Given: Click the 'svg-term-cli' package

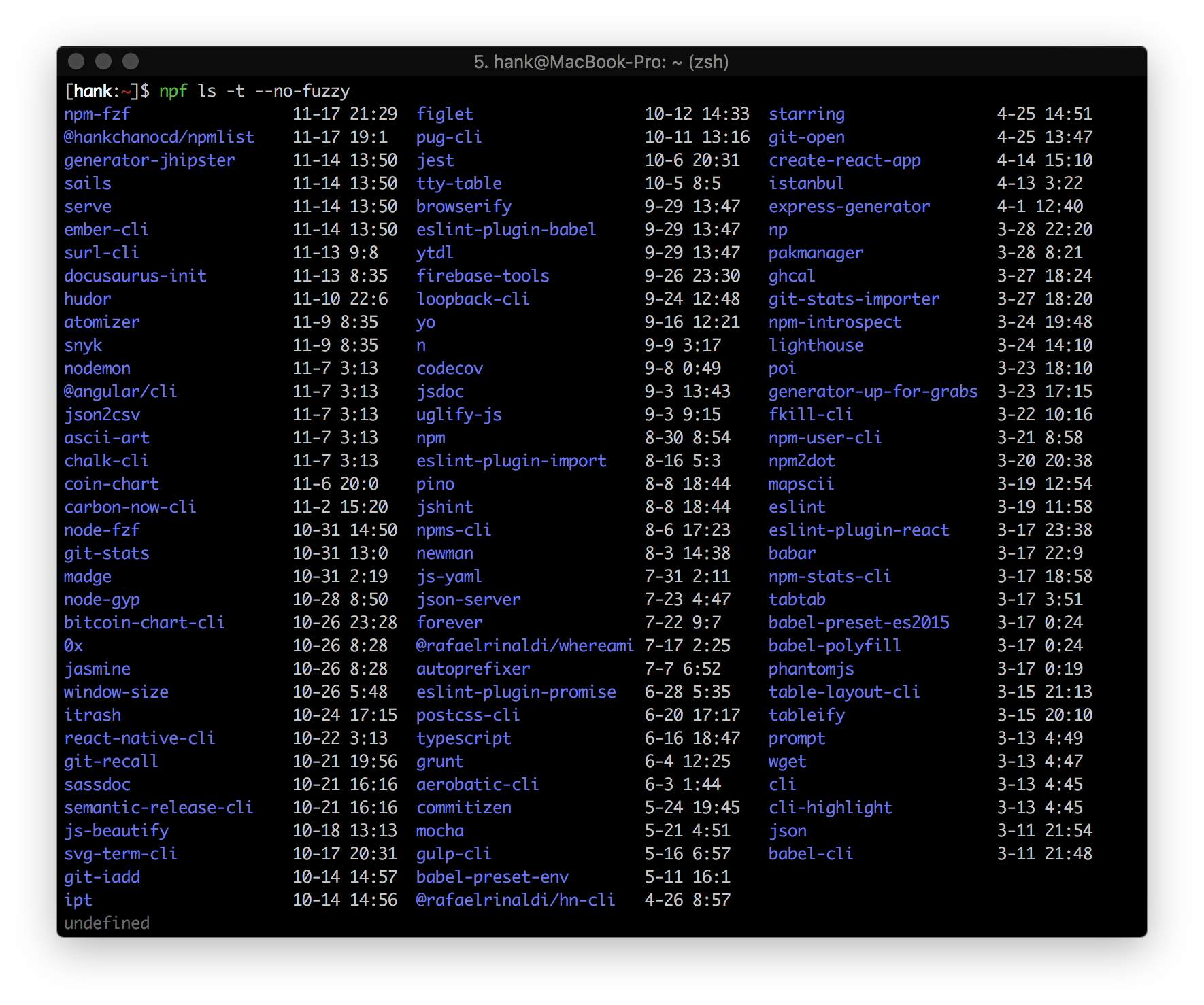Looking at the screenshot, I should point(120,854).
